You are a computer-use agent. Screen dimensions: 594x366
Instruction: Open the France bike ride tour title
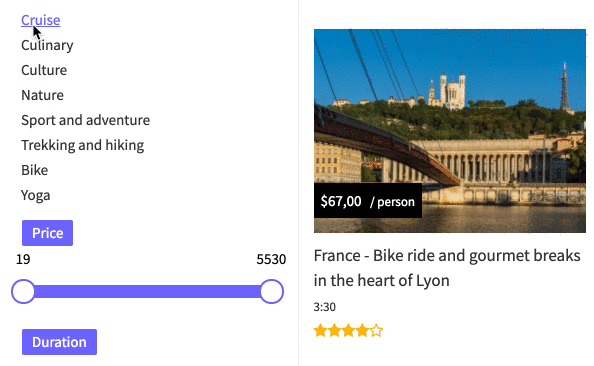(447, 268)
